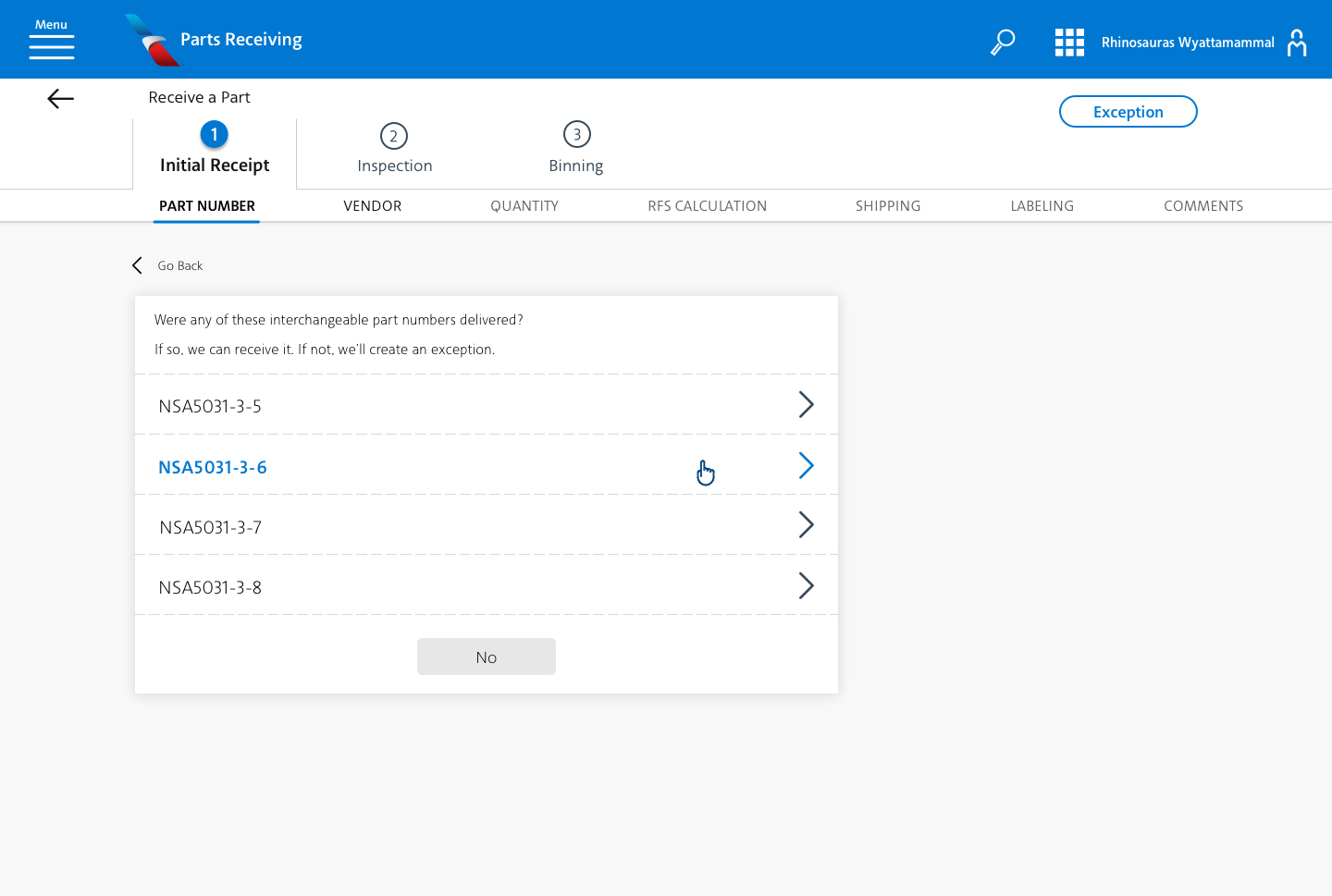This screenshot has width=1332, height=896.
Task: Expand chevron for NSA5031-3-6
Action: point(807,465)
